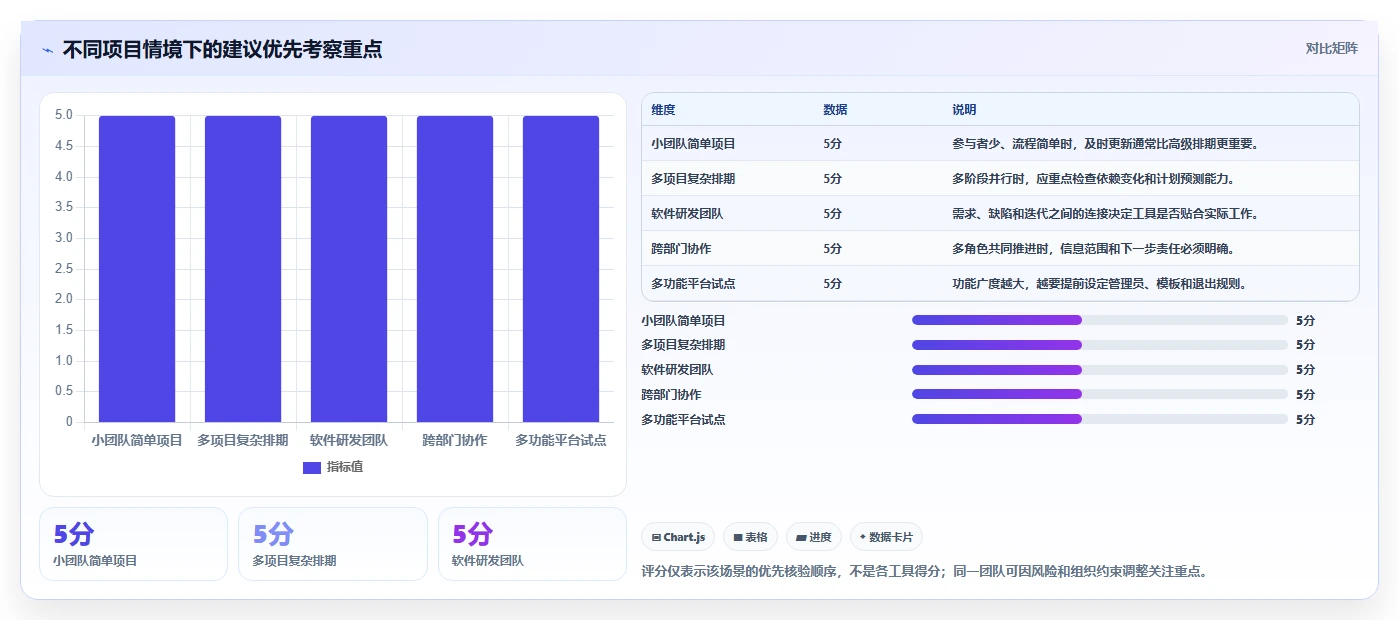Image resolution: width=1399 pixels, height=620 pixels.
Task: Click the 表格 tag chip
Action: (750, 537)
